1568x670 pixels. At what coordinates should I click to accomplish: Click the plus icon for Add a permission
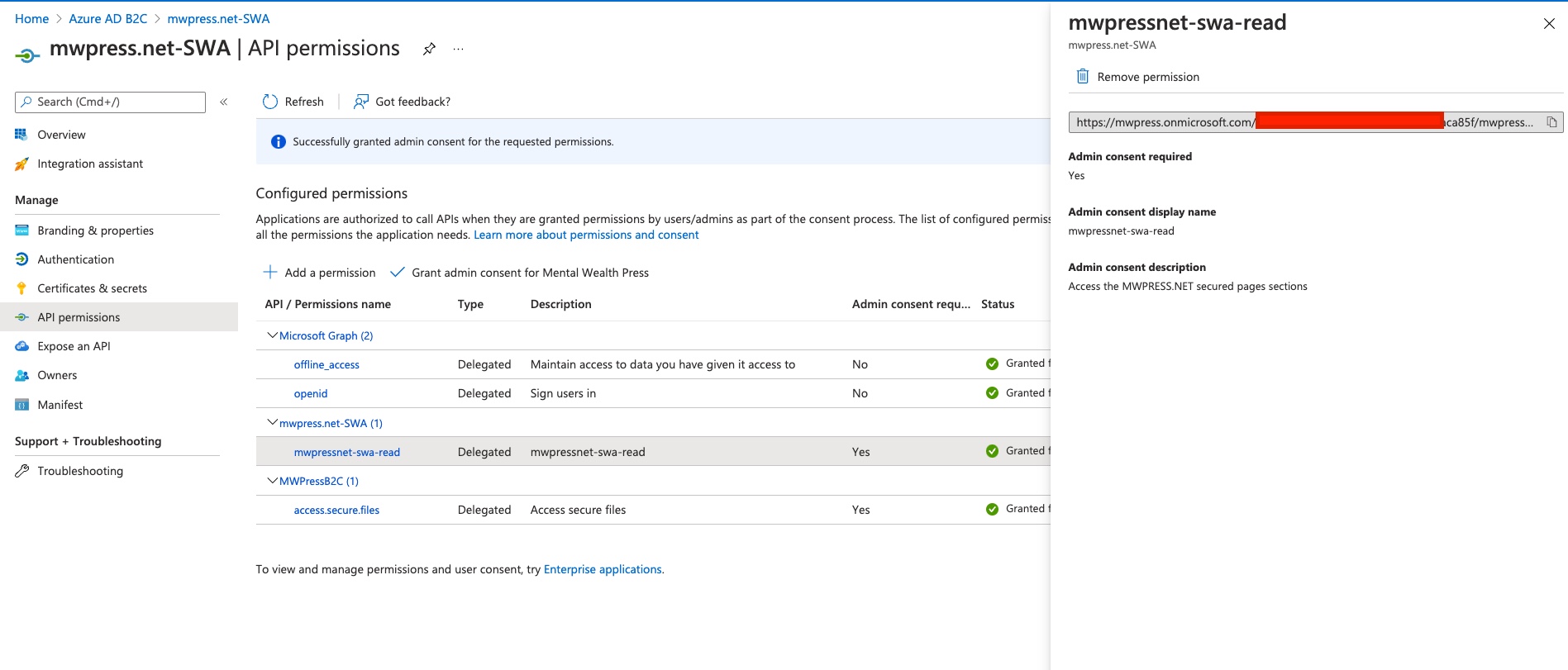pos(269,272)
